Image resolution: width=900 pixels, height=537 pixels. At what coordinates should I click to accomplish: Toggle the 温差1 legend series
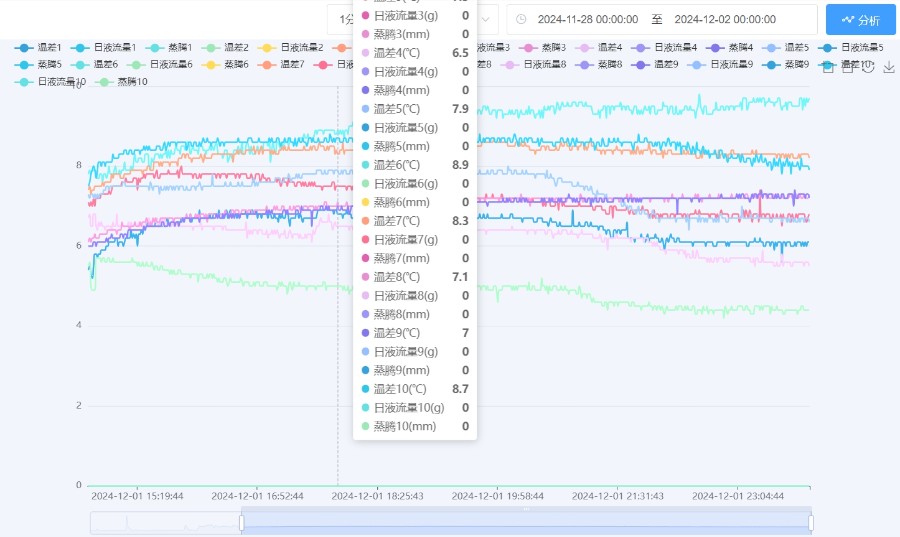(38, 48)
